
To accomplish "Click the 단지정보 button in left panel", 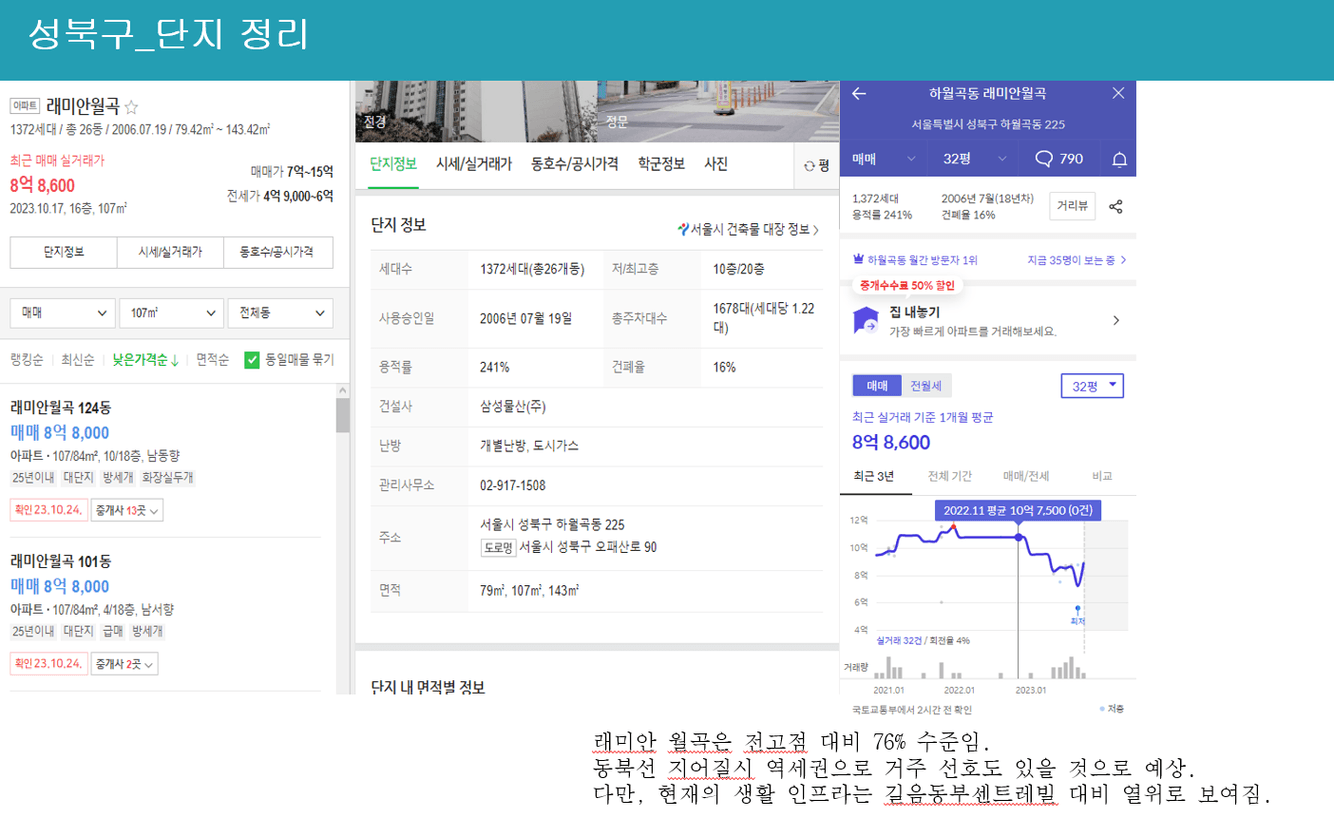I will point(64,252).
